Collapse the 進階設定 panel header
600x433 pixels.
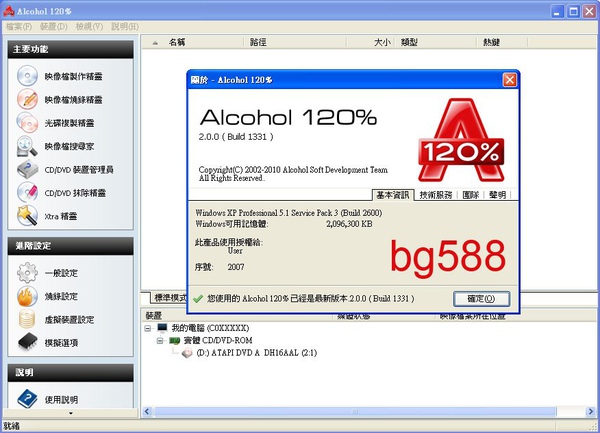point(70,246)
